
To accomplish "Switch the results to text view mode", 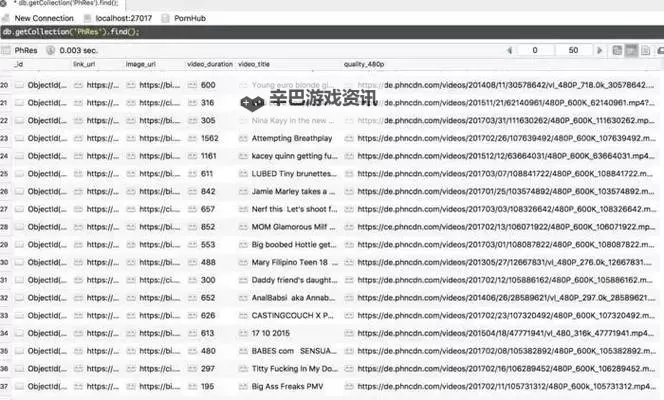I will pyautogui.click(x=645, y=50).
